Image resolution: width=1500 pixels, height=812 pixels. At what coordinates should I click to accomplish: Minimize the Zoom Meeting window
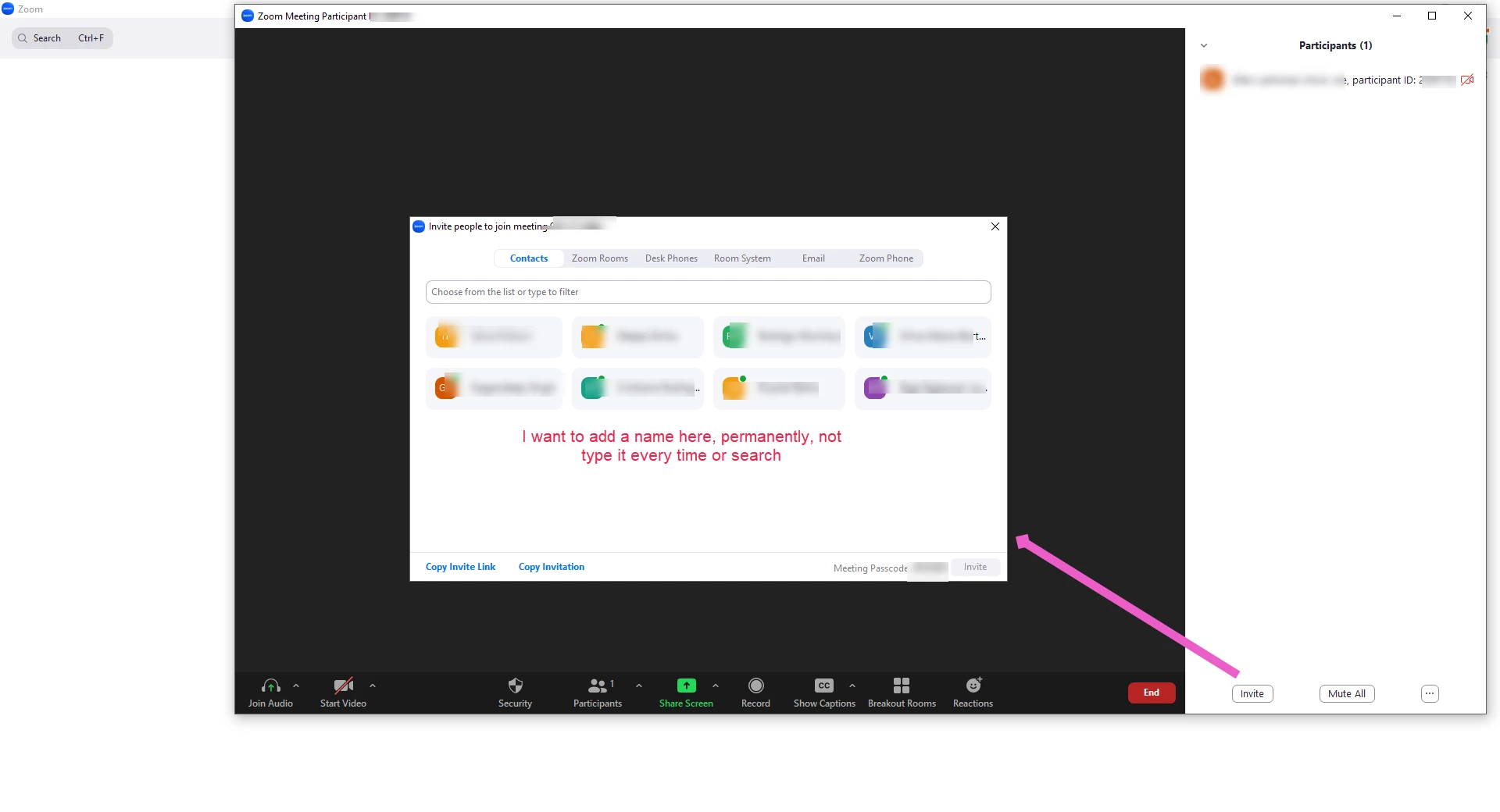point(1397,16)
